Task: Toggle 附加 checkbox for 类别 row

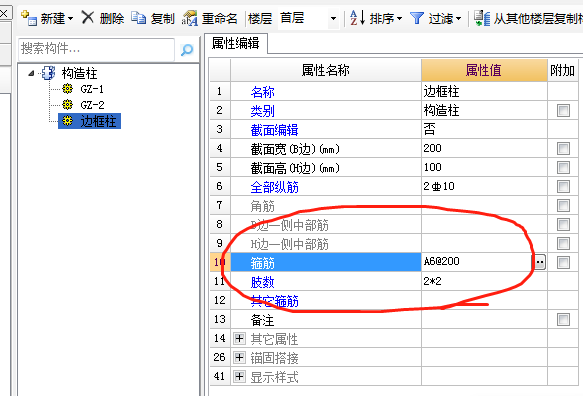Action: coord(563,110)
